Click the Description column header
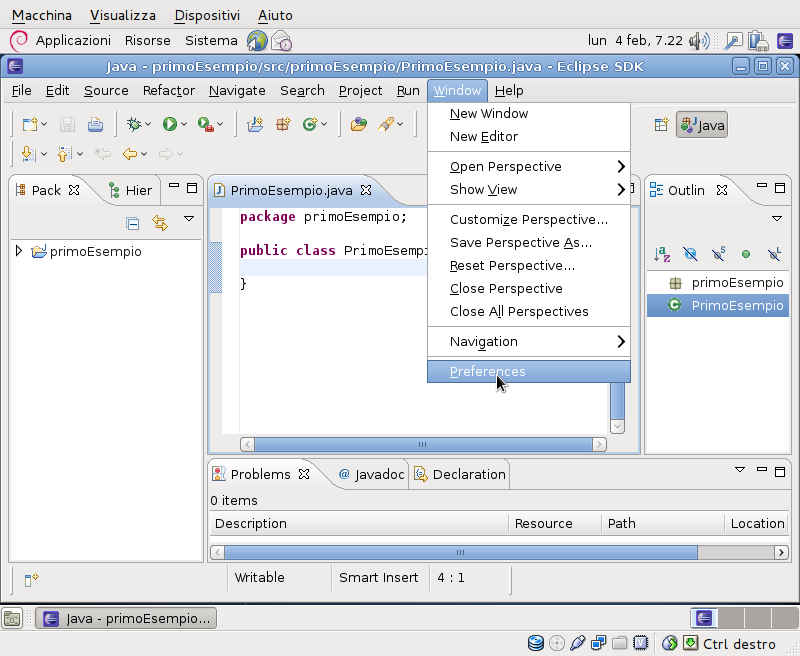Viewport: 800px width, 656px height. coord(359,523)
